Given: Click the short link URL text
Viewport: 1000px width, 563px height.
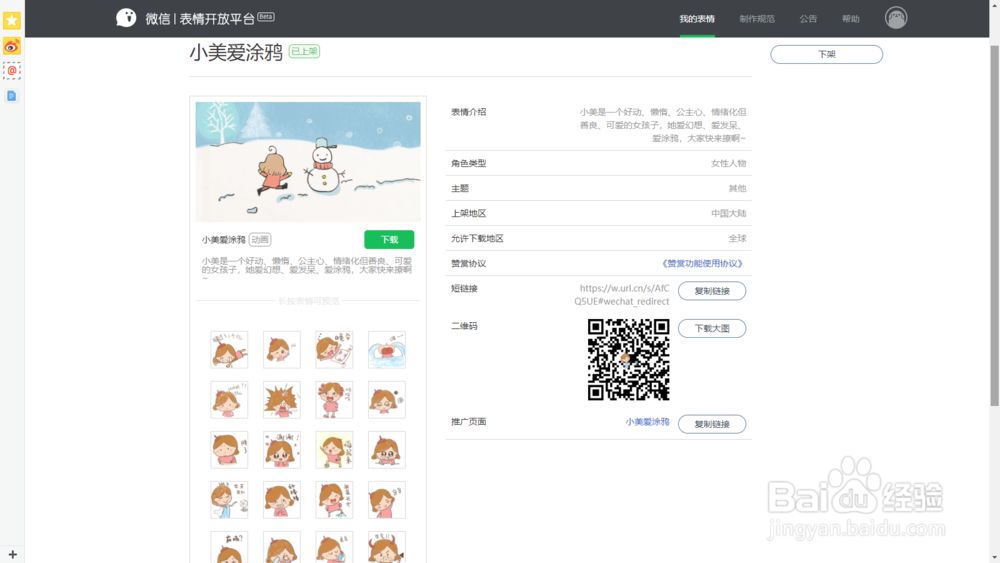Looking at the screenshot, I should click(622, 295).
